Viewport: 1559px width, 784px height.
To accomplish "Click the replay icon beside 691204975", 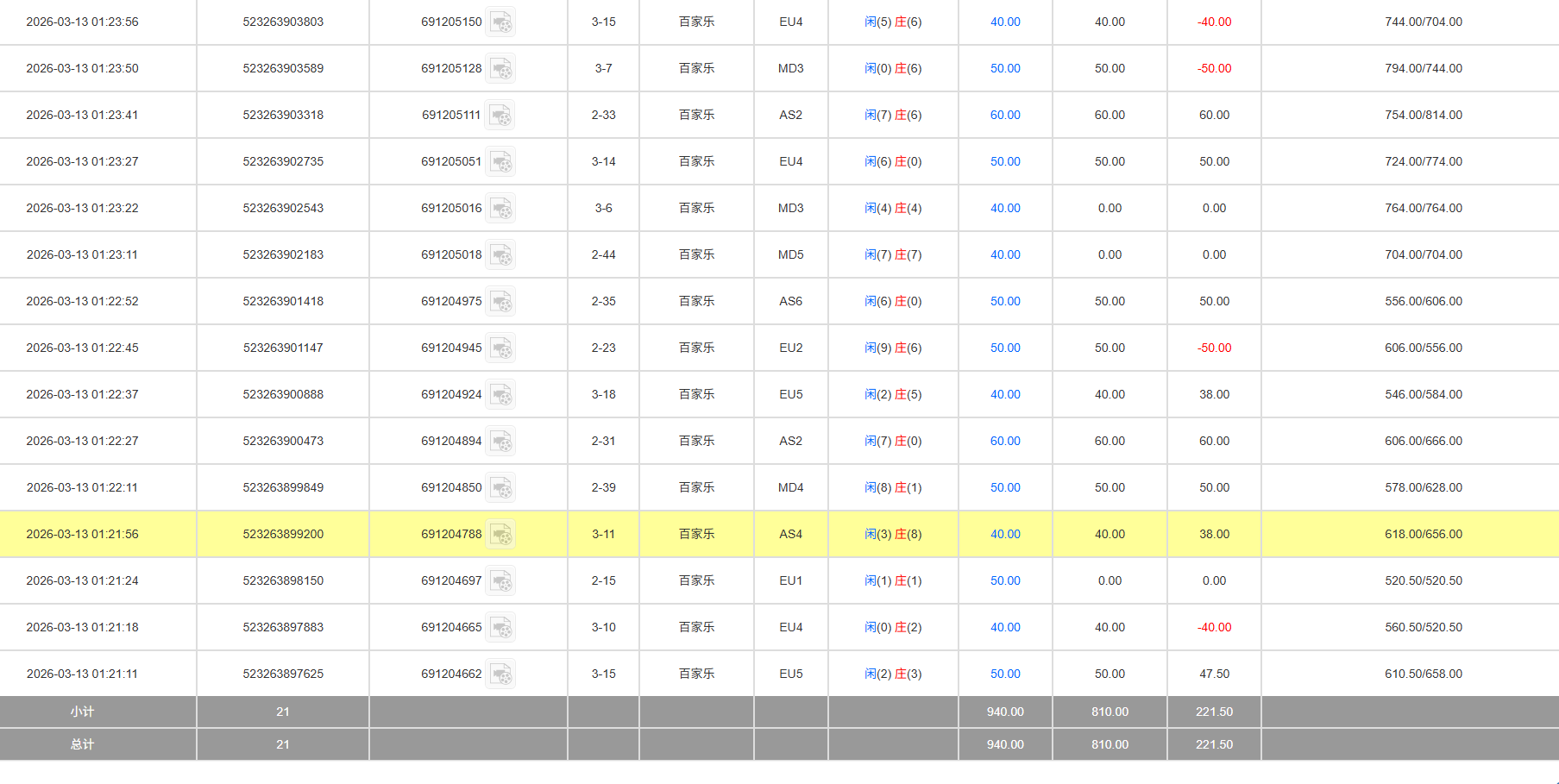I will pos(500,302).
